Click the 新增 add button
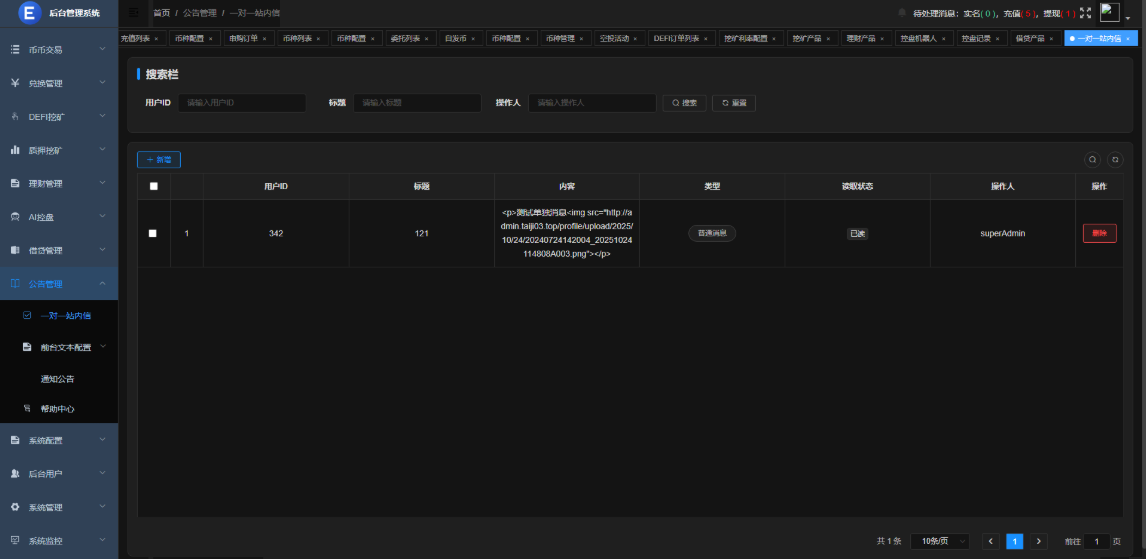Image resolution: width=1146 pixels, height=559 pixels. pyautogui.click(x=159, y=160)
